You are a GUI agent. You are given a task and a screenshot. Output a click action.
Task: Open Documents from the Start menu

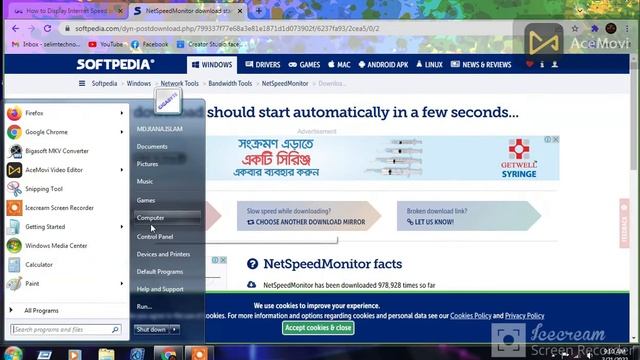pos(152,147)
